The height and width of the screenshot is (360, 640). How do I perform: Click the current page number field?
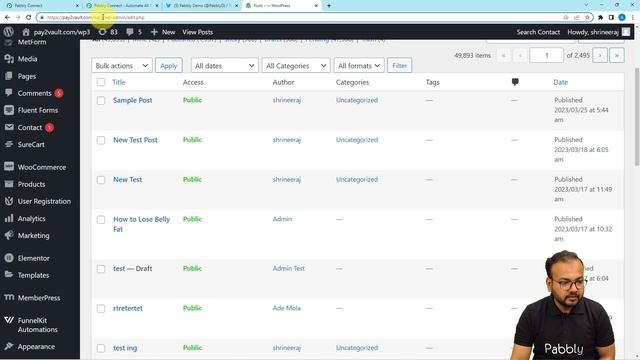[x=547, y=55]
